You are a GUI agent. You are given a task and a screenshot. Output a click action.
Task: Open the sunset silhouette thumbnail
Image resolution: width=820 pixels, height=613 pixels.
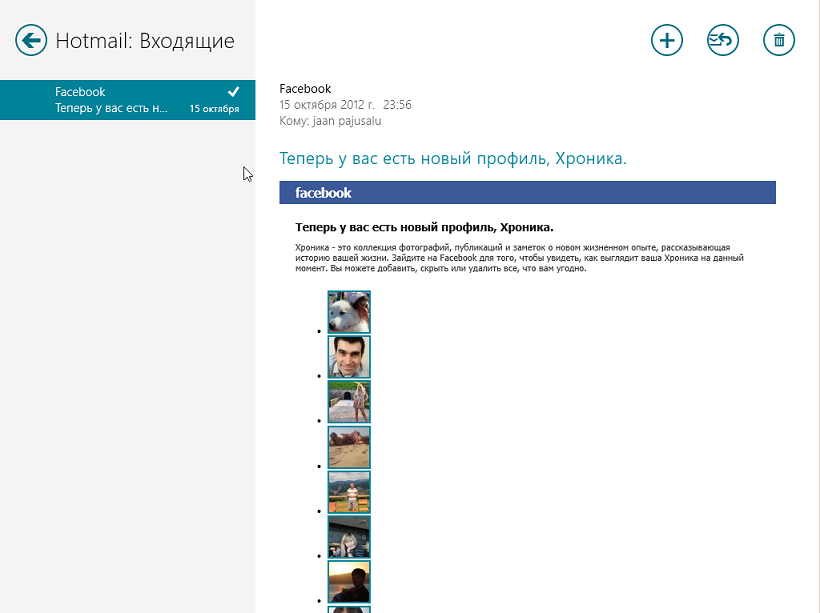349,582
